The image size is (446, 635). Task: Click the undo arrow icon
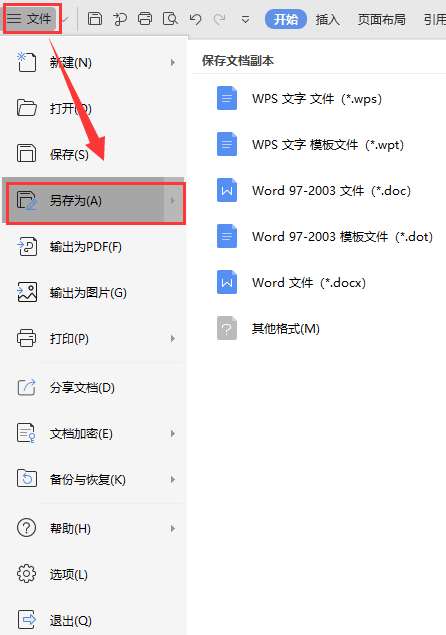coord(195,19)
